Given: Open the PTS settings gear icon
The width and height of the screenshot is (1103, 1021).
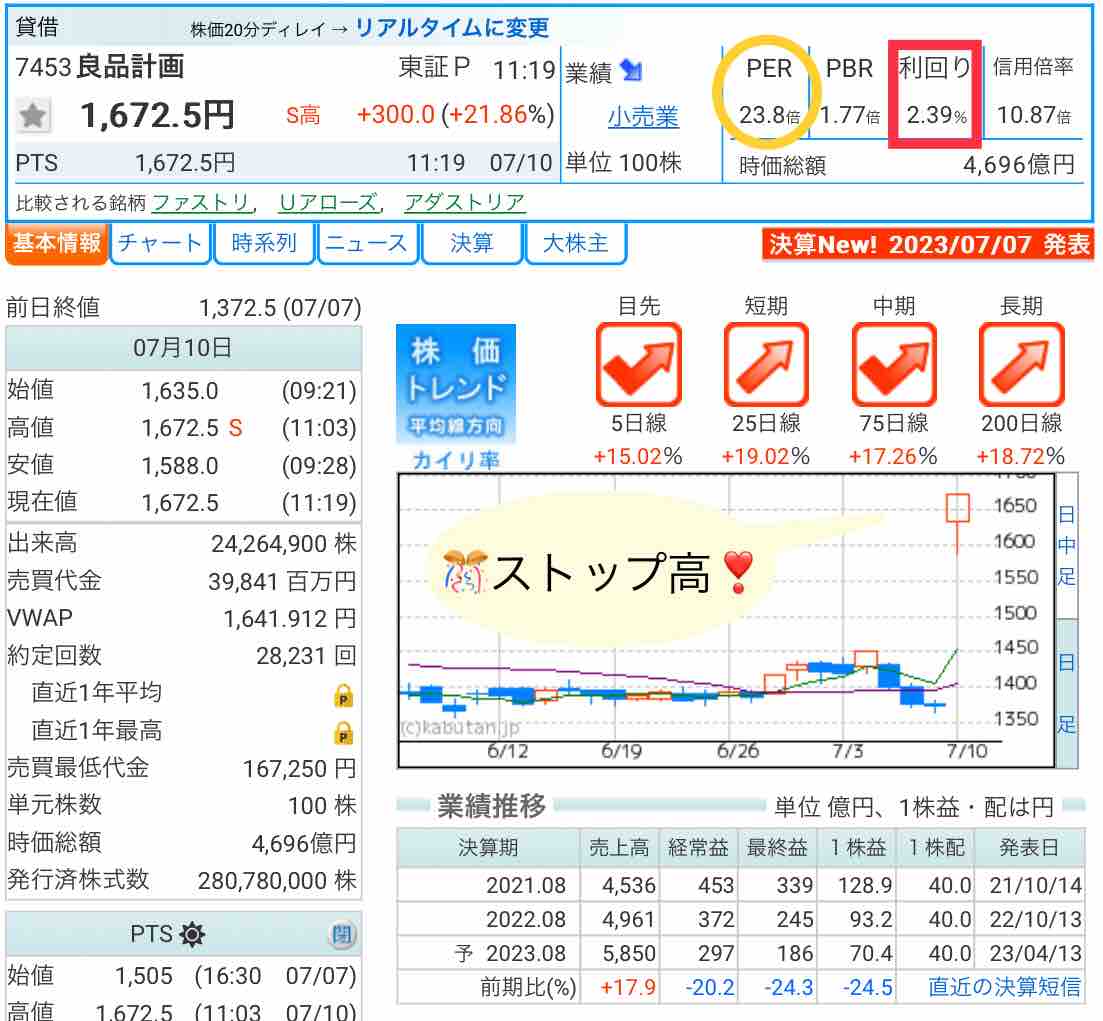Looking at the screenshot, I should coord(191,934).
